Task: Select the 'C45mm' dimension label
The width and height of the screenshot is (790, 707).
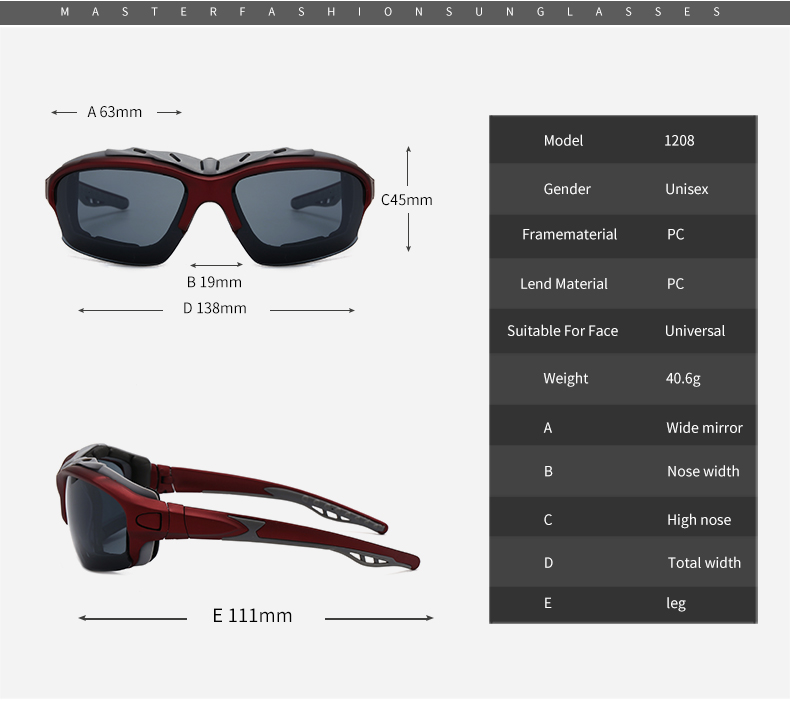Action: click(x=407, y=200)
